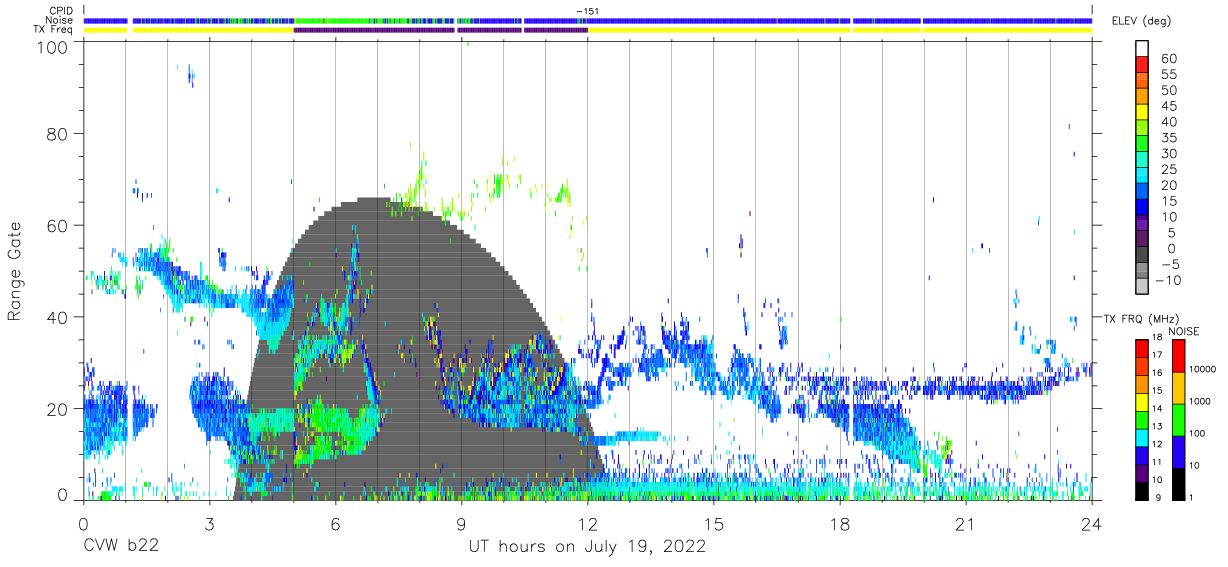The width and height of the screenshot is (1228, 567).
Task: Click the '-151' CPID value
Action: [x=588, y=11]
